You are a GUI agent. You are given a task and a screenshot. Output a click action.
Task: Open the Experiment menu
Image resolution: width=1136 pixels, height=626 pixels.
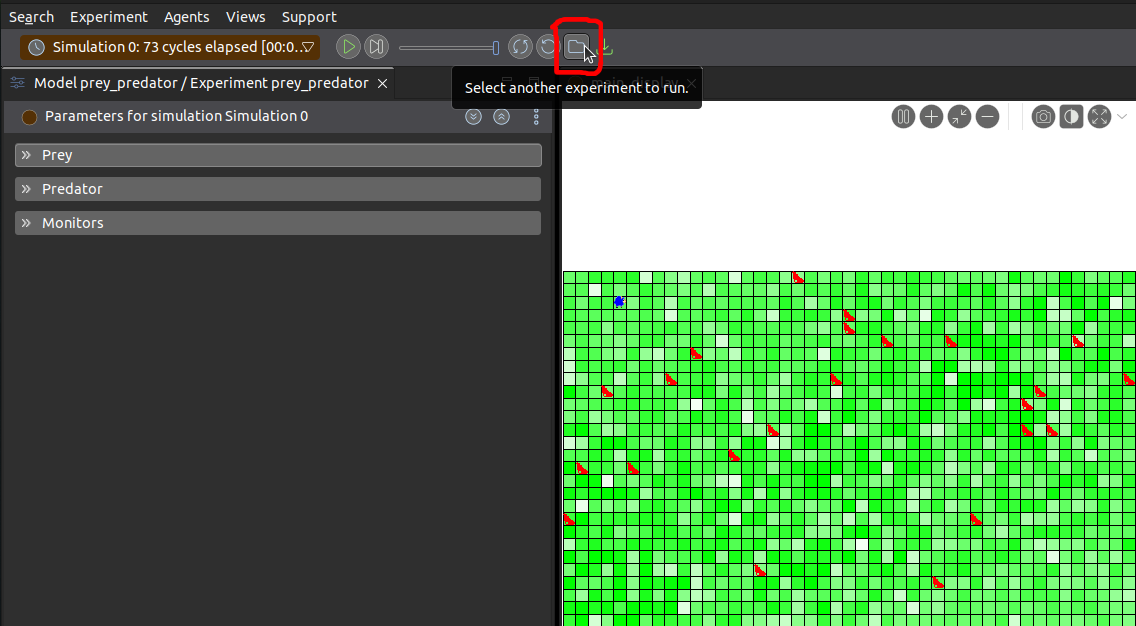click(109, 17)
